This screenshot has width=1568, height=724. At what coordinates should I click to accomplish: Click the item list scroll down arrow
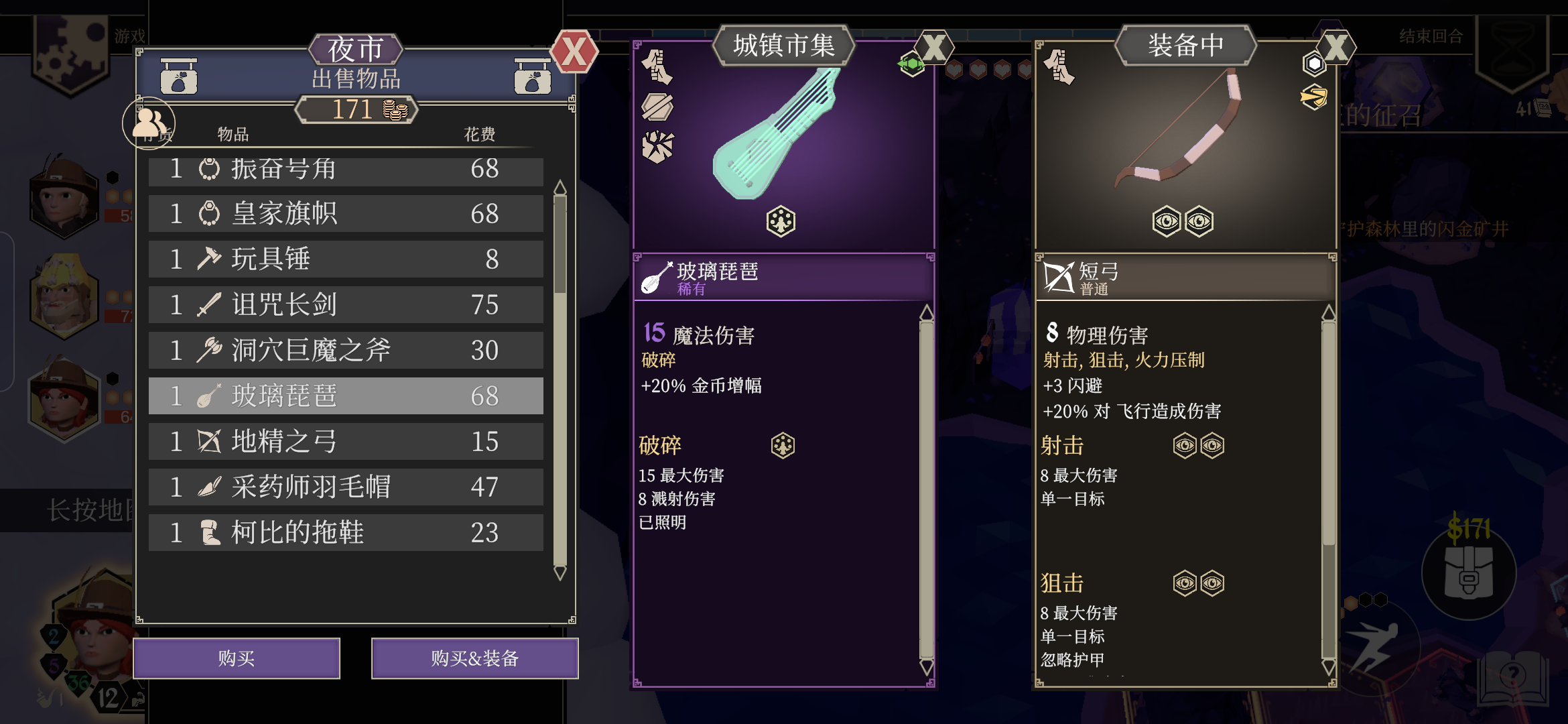pyautogui.click(x=560, y=572)
